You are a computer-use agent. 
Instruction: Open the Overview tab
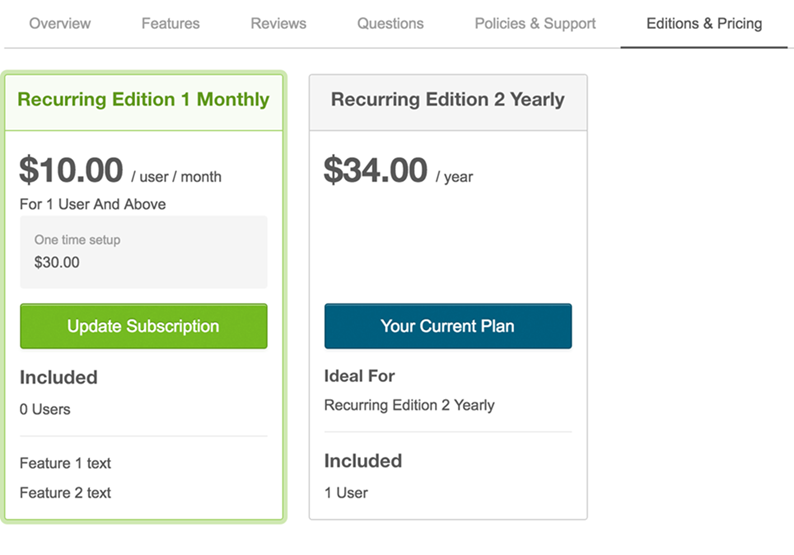click(60, 23)
